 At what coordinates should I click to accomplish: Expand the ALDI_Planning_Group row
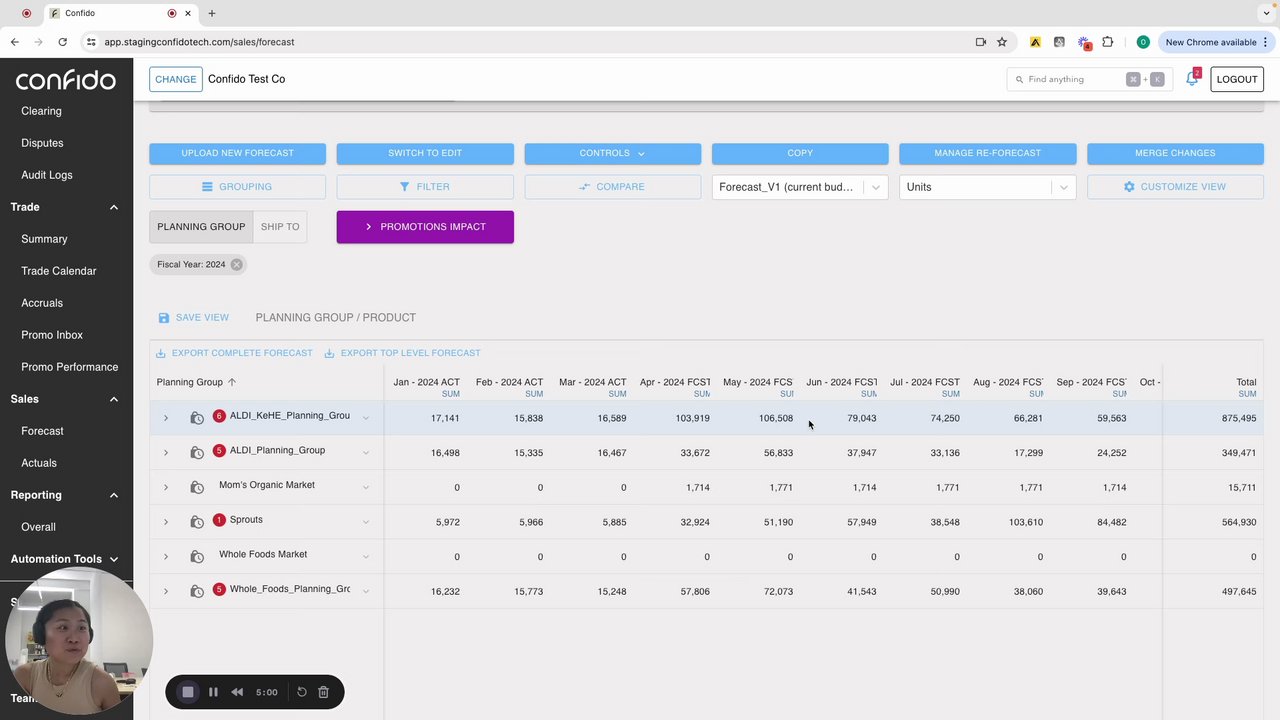(x=166, y=453)
